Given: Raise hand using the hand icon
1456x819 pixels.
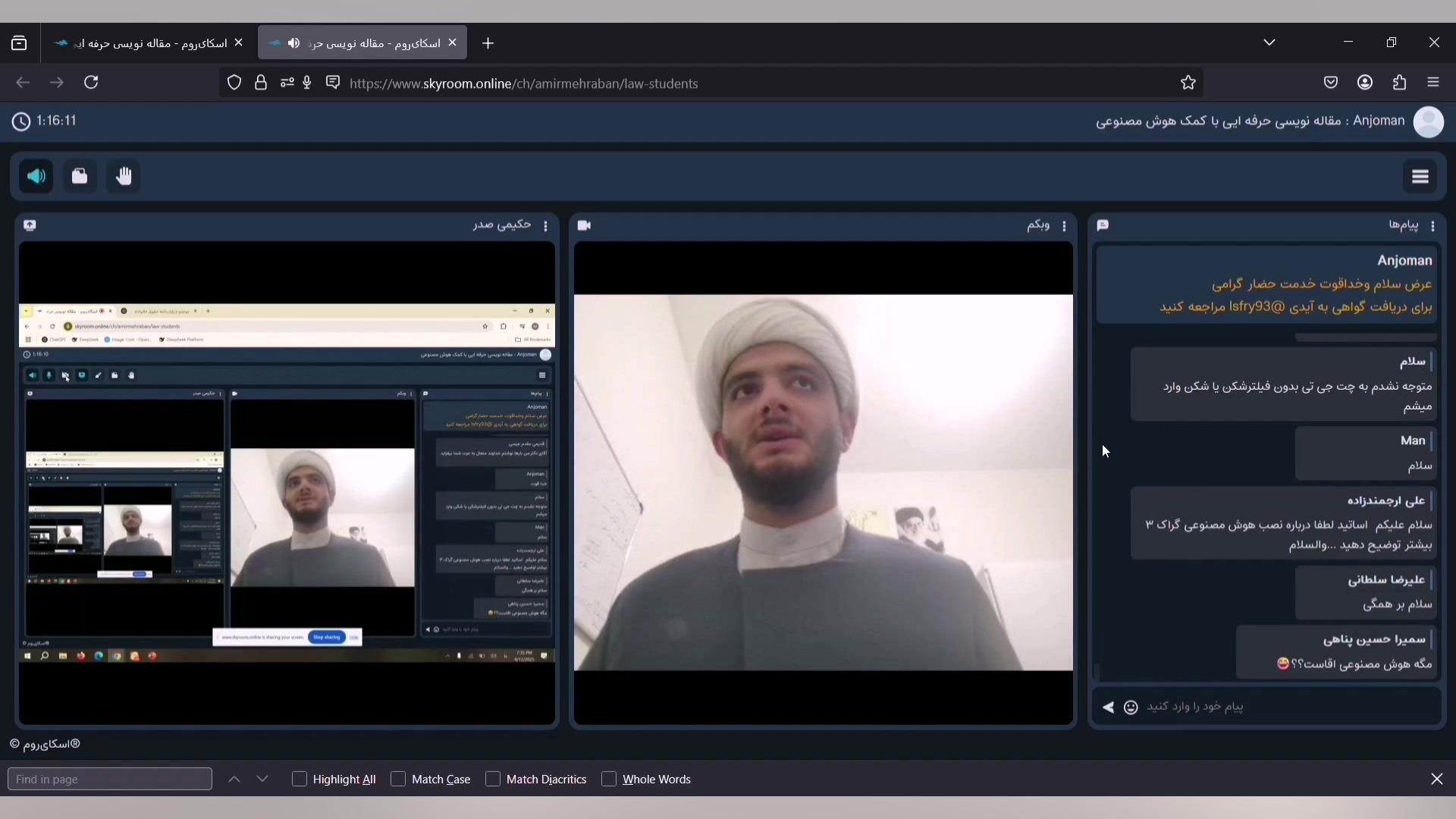Looking at the screenshot, I should (x=124, y=177).
